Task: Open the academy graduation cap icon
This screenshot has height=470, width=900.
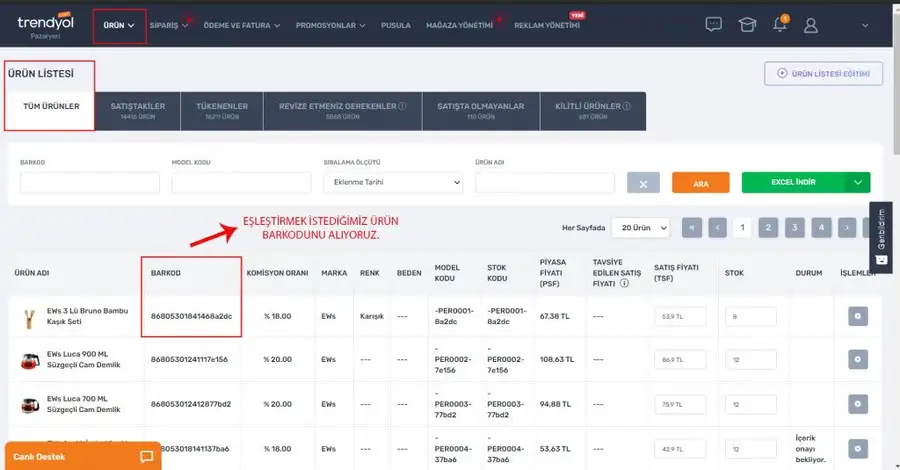Action: tap(747, 25)
